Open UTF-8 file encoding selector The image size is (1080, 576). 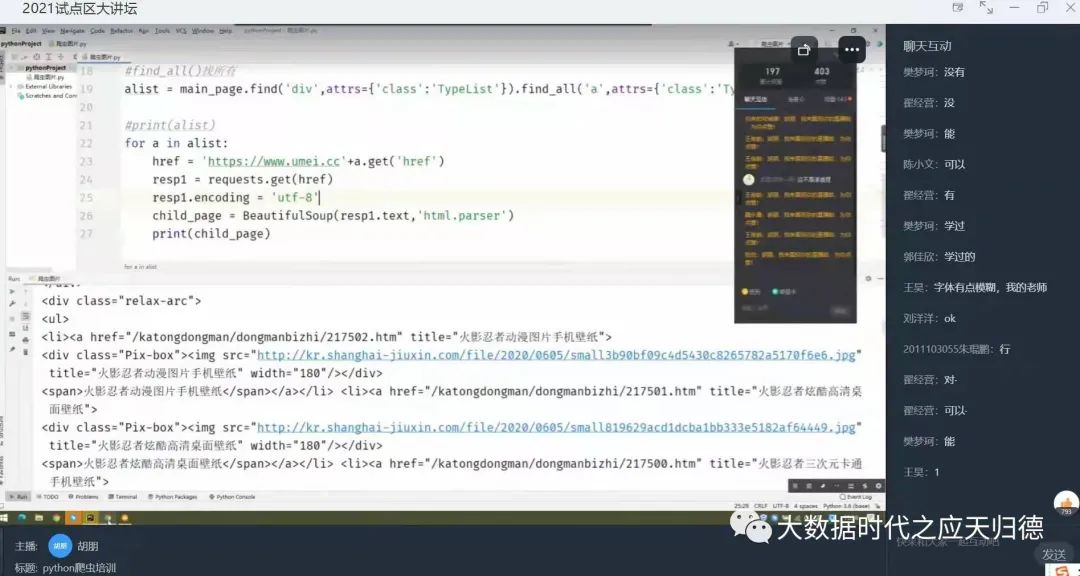click(x=781, y=506)
